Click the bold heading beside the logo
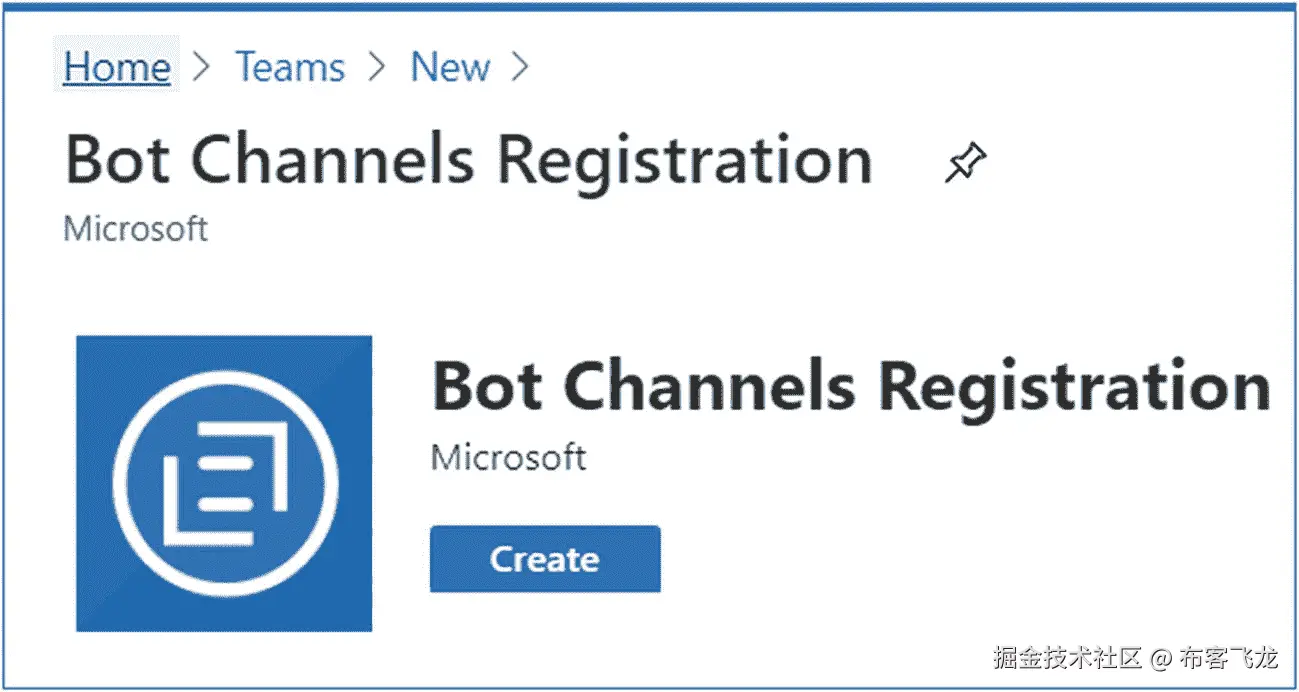This screenshot has width=1299, height=692. (850, 386)
